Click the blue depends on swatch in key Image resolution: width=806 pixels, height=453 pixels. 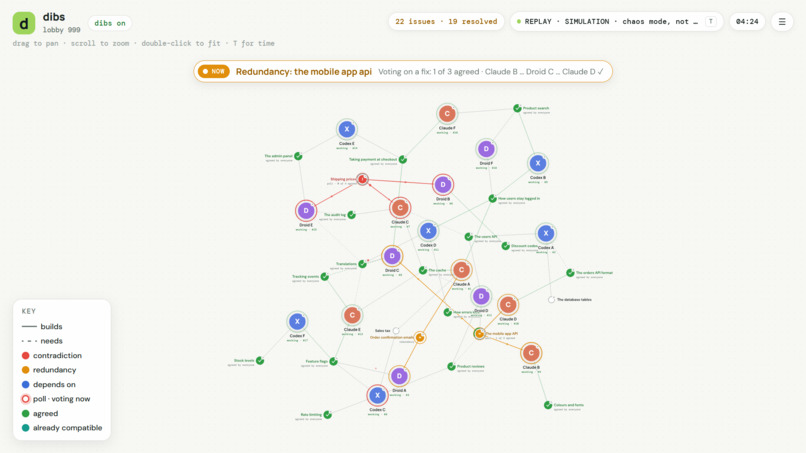(26, 384)
